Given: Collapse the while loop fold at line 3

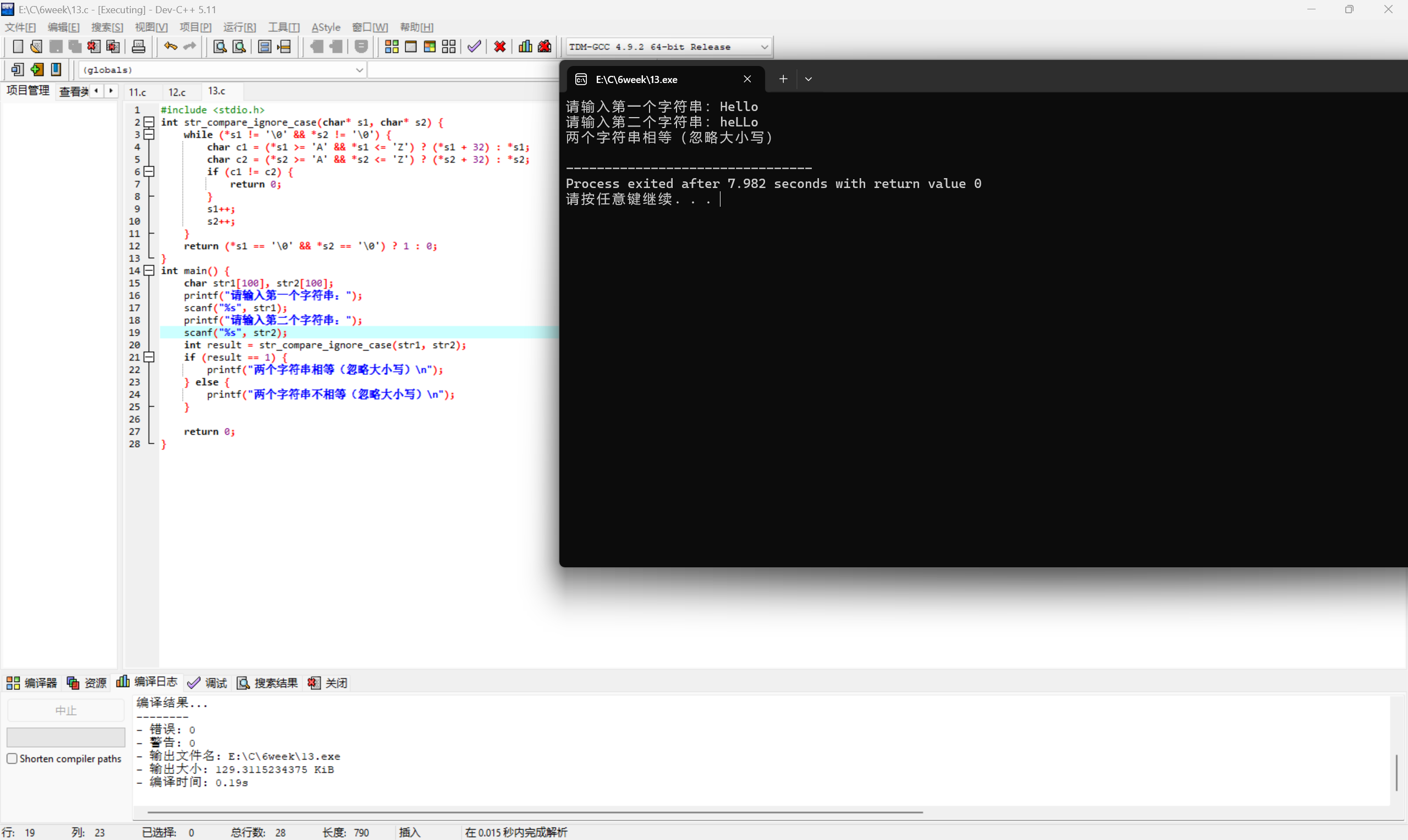Looking at the screenshot, I should click(149, 135).
